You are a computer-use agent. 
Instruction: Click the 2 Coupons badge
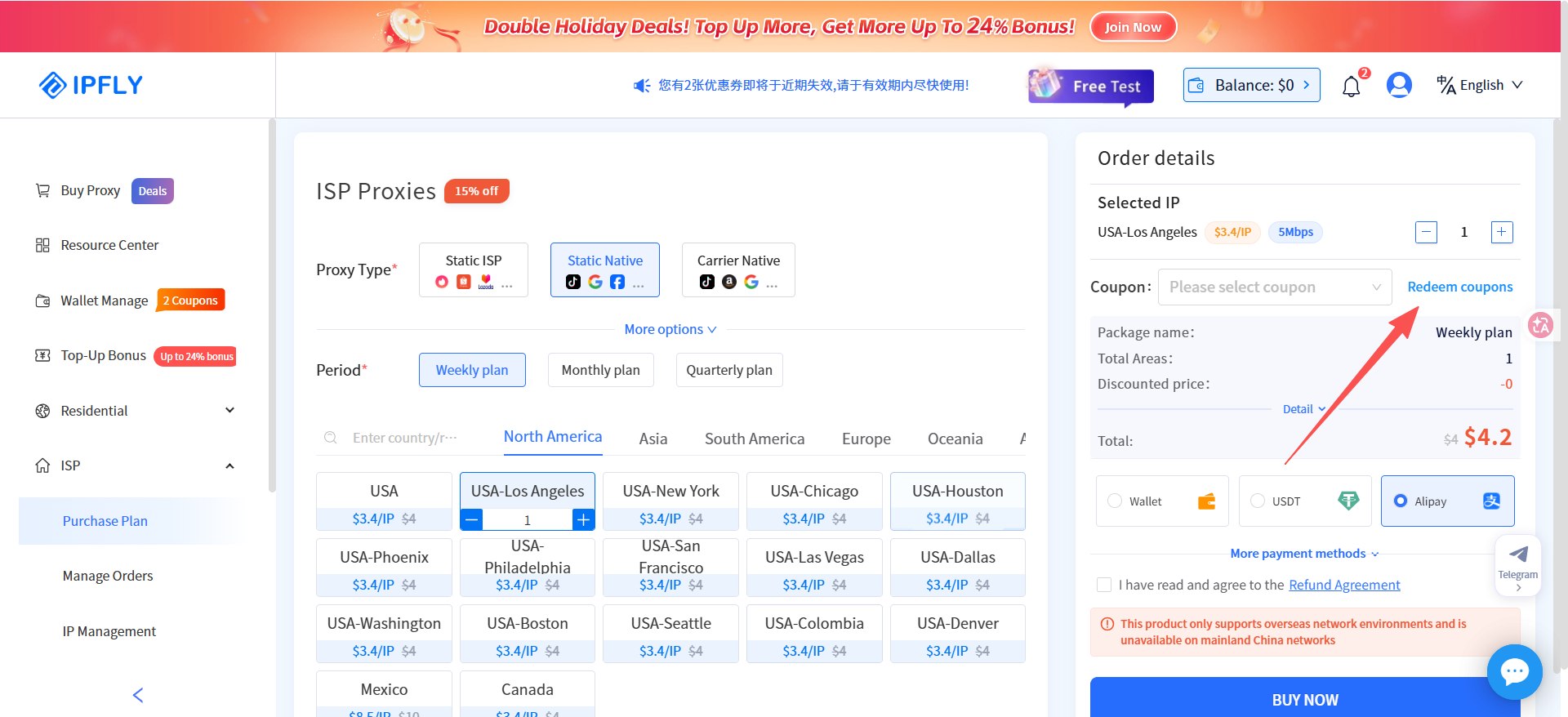point(190,301)
